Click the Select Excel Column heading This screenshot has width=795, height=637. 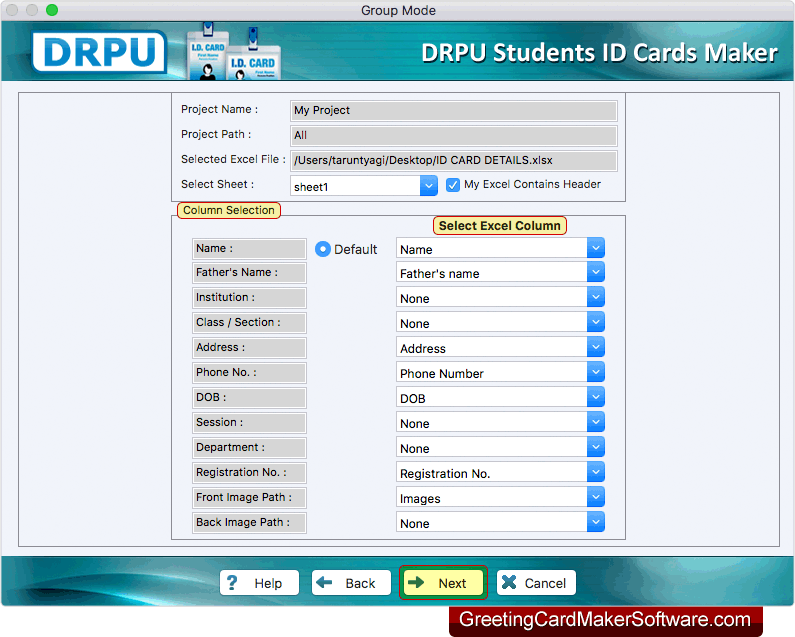(499, 226)
